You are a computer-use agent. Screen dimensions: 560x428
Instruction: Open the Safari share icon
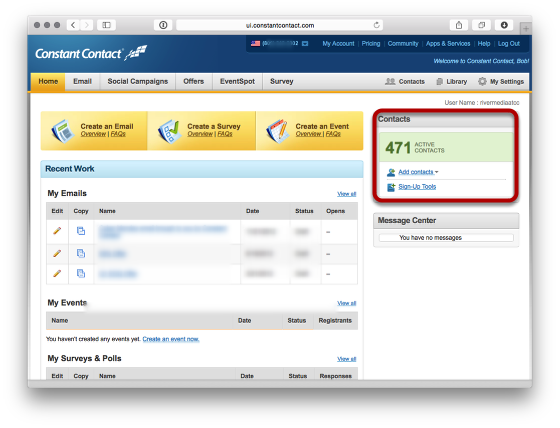pos(459,25)
